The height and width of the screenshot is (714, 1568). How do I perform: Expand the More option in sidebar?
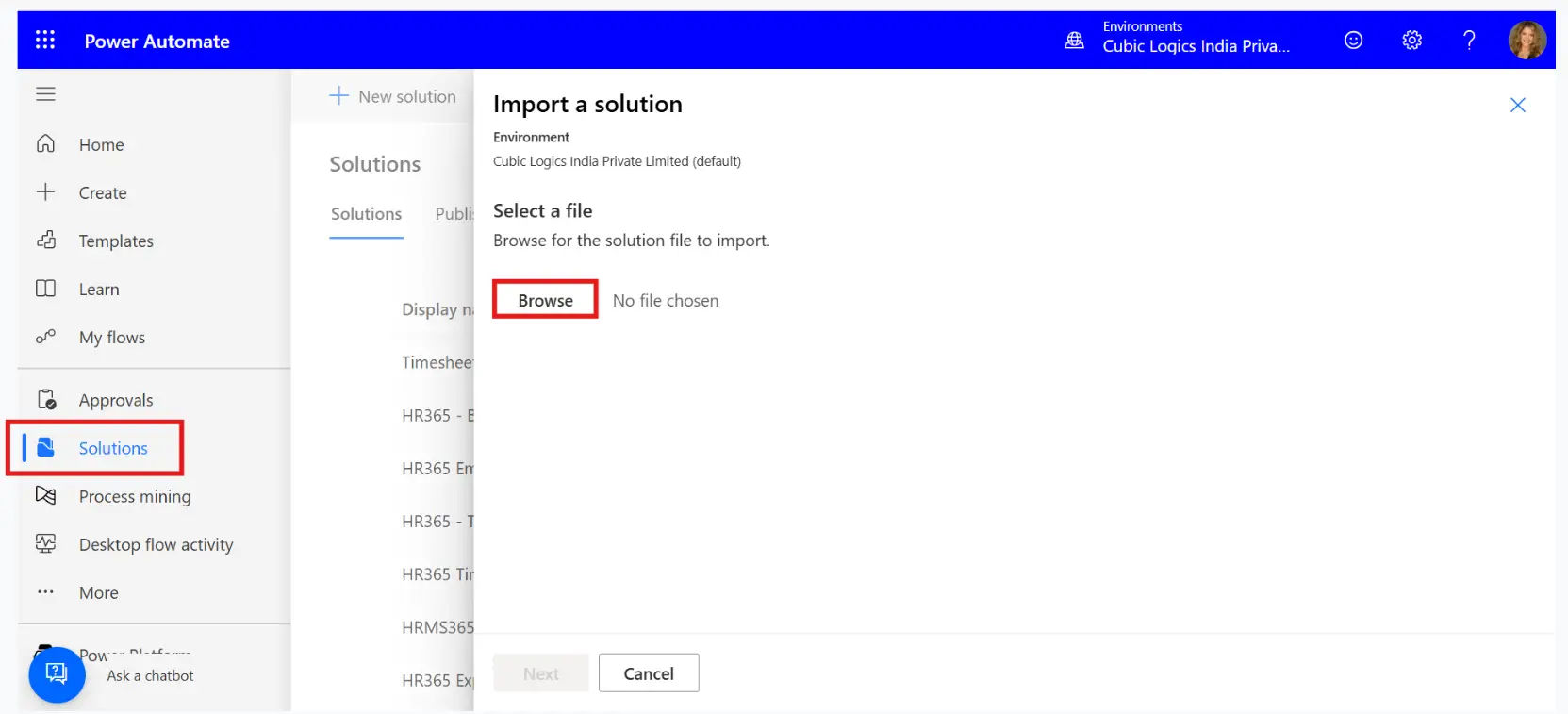click(98, 592)
